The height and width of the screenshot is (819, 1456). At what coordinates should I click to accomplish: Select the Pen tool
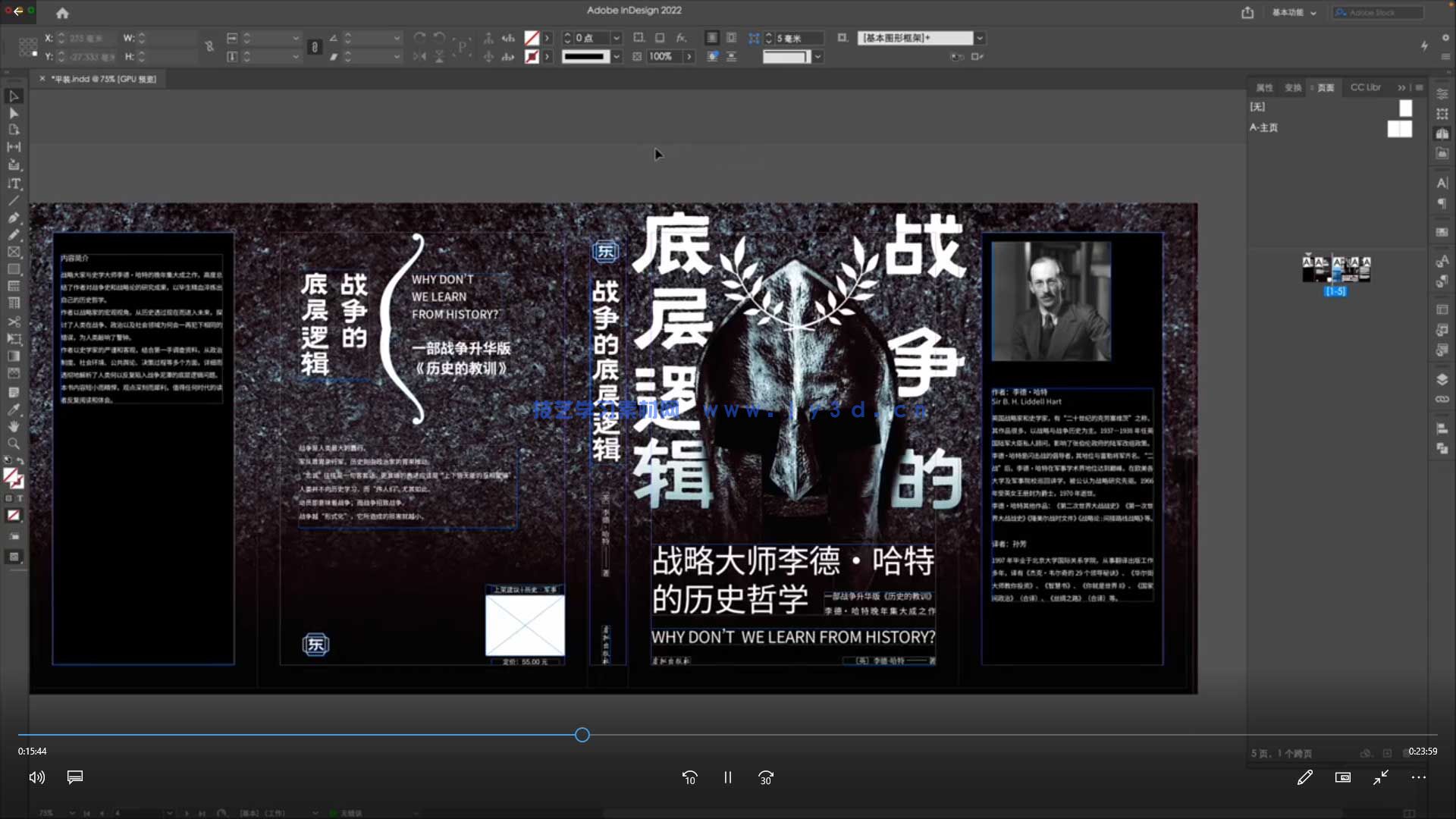pyautogui.click(x=14, y=218)
